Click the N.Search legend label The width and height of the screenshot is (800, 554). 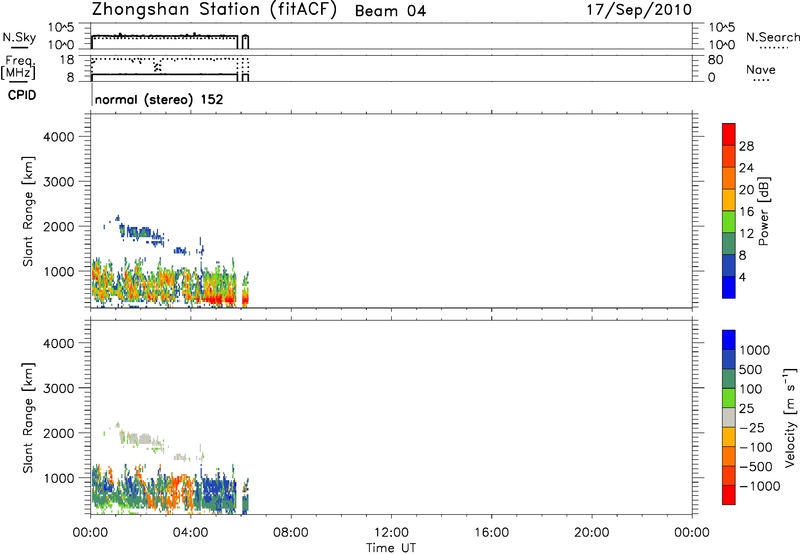772,37
